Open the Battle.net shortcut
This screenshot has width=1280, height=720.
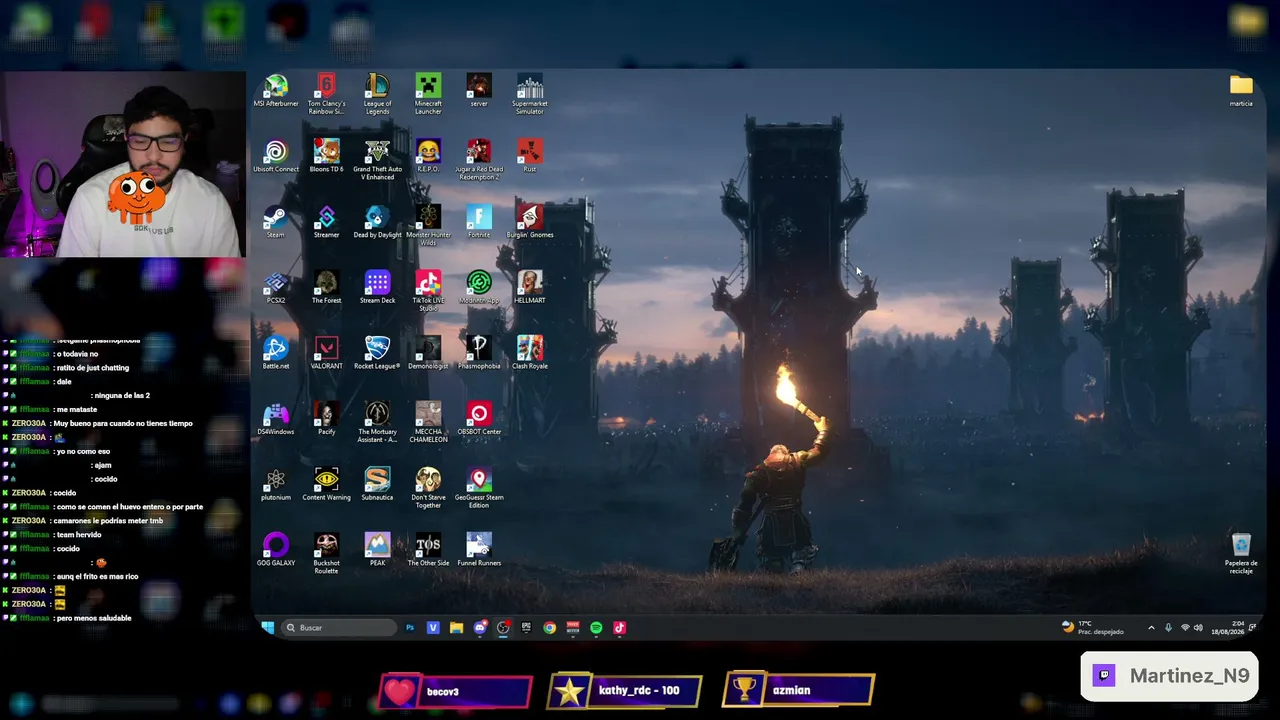275,353
